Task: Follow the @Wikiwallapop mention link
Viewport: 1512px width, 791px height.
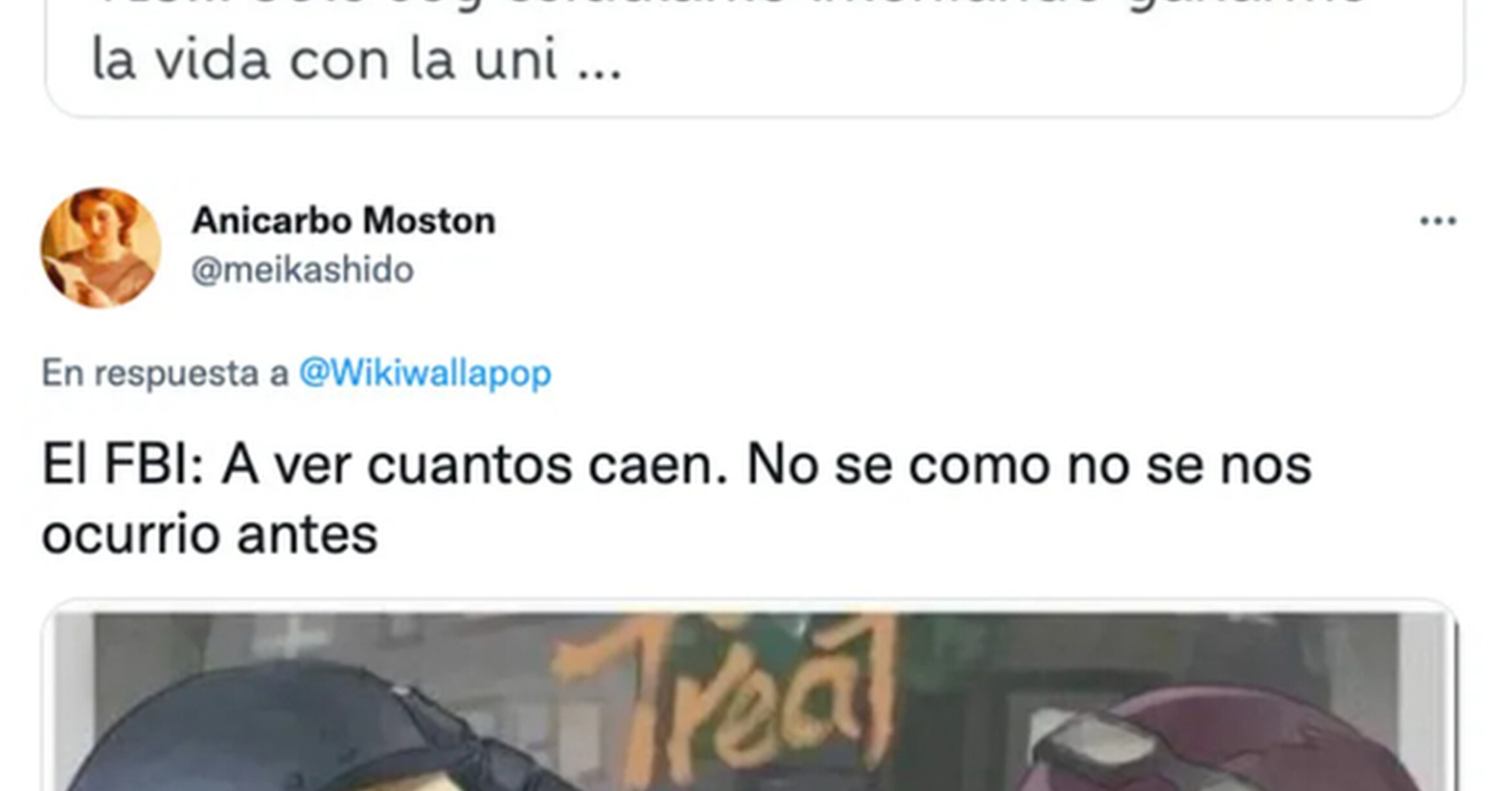Action: click(425, 373)
